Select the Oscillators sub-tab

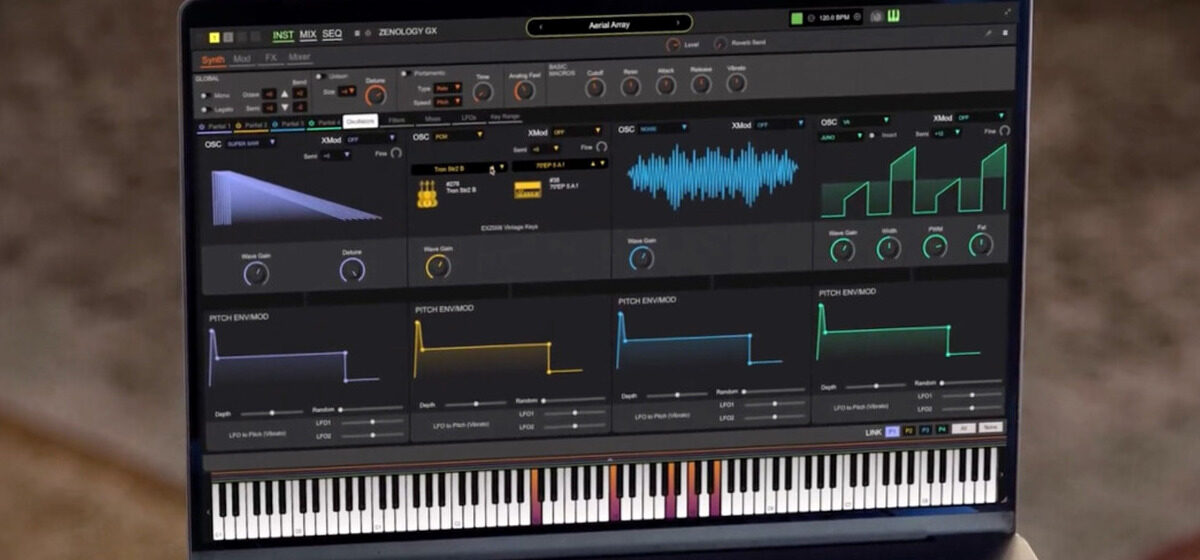pos(360,121)
